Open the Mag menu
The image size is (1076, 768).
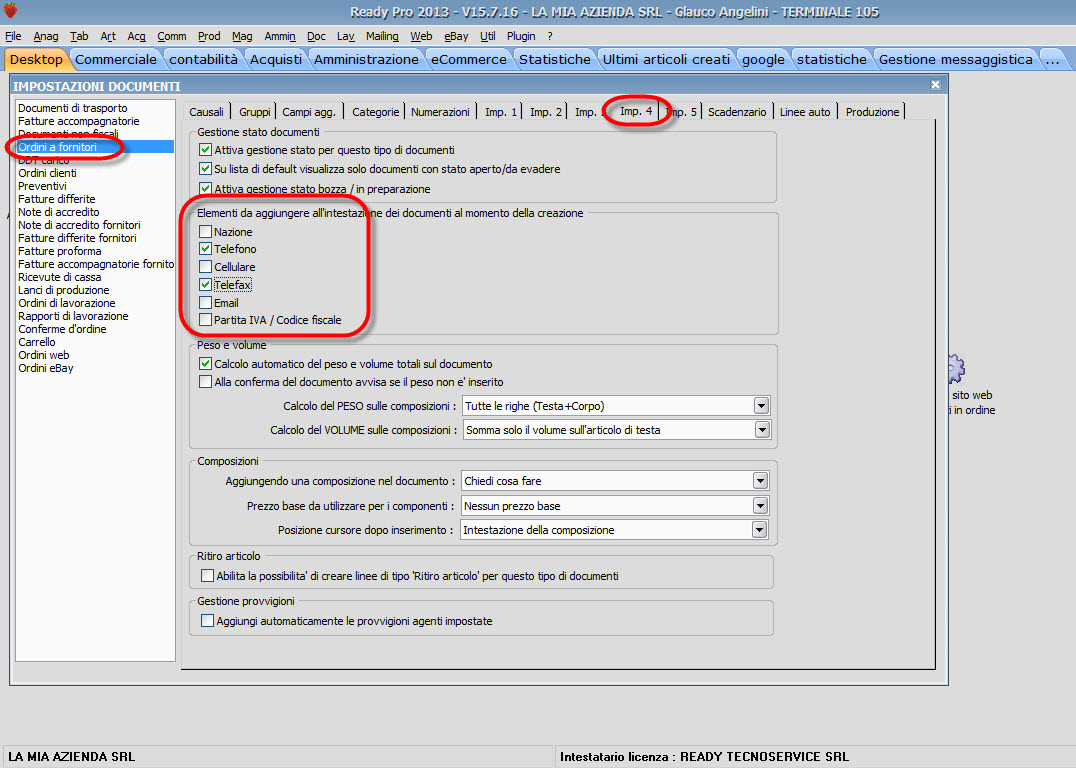242,36
